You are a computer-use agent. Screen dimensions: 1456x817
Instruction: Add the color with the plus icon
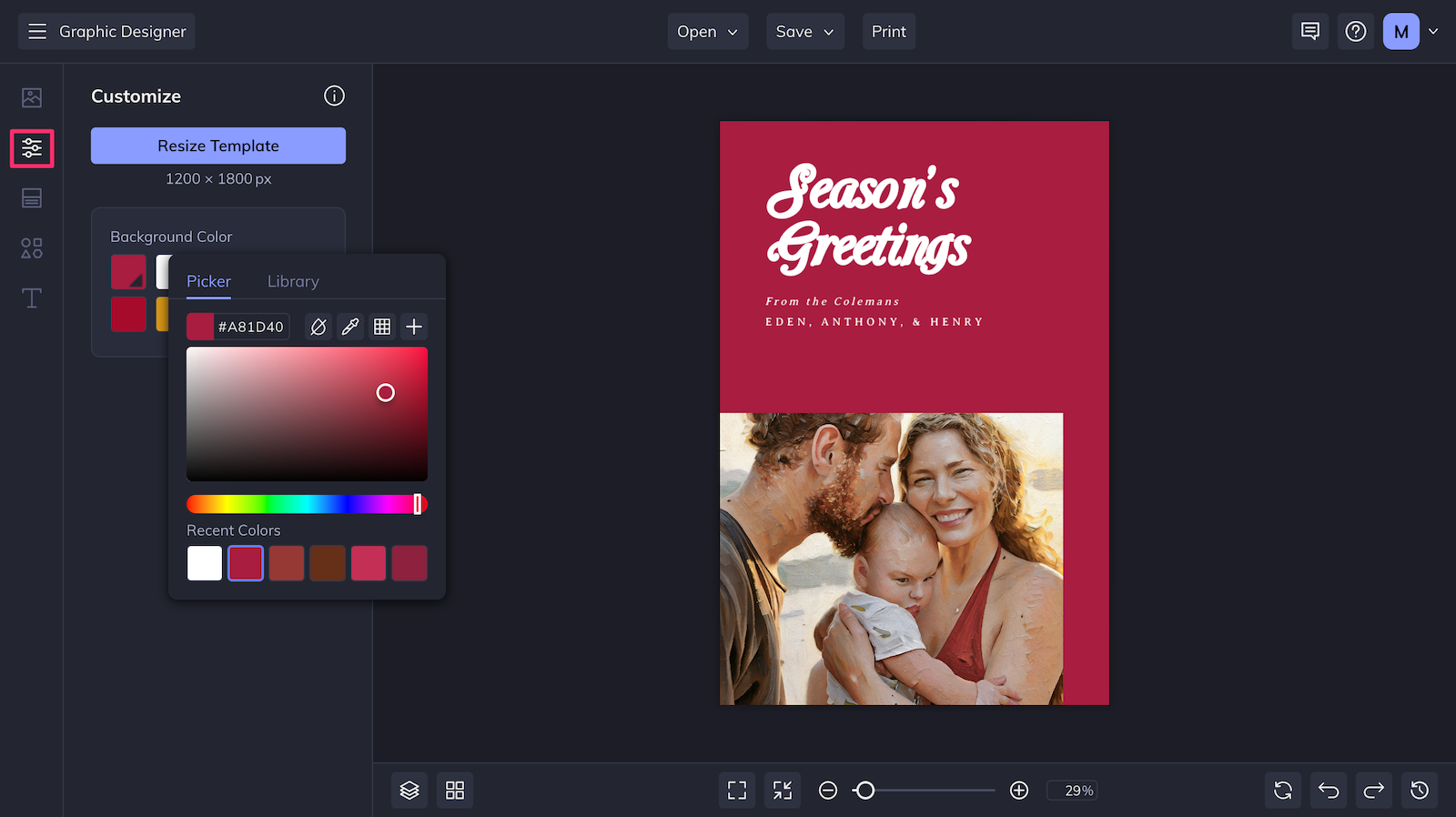[x=414, y=327]
